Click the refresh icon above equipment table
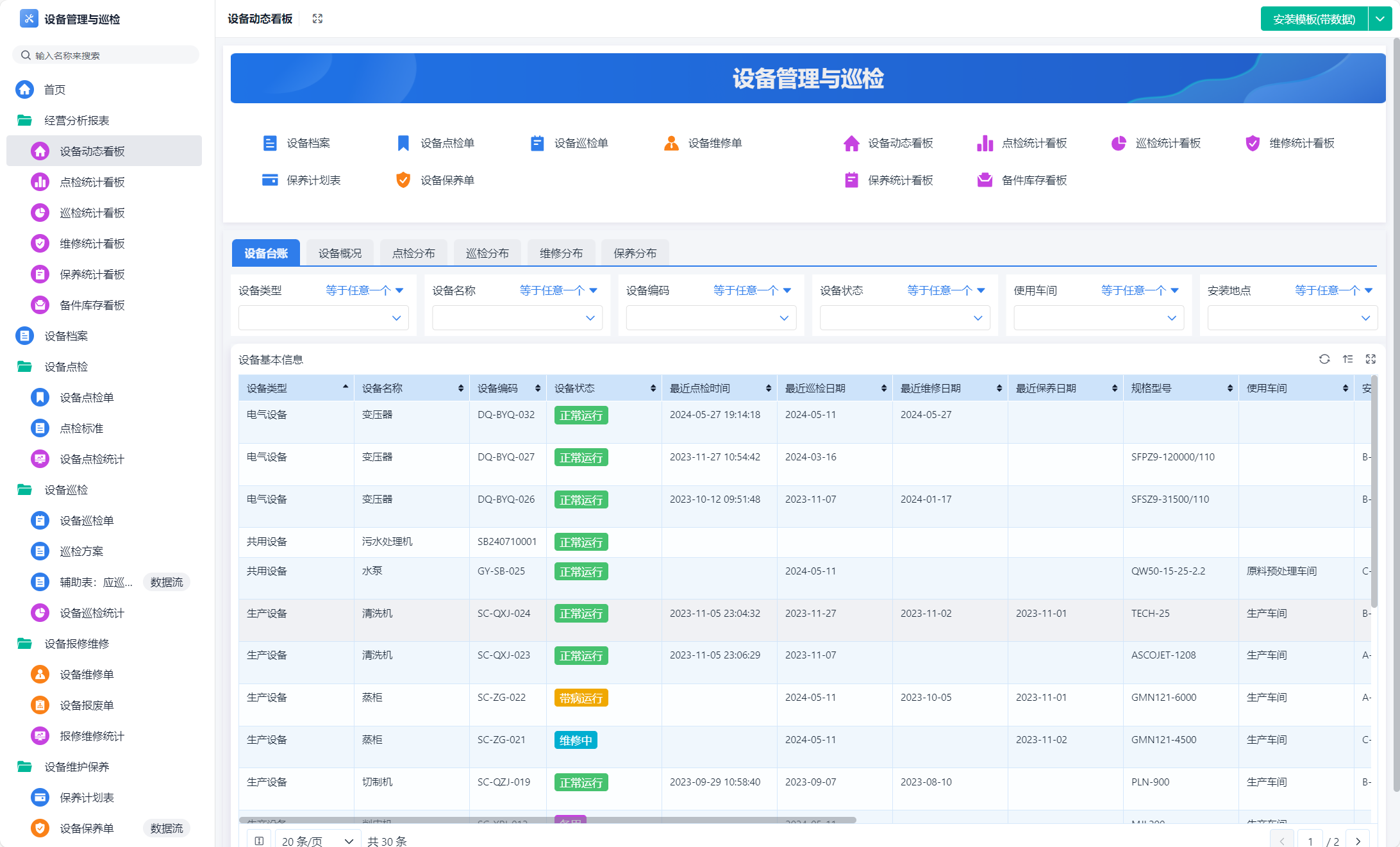The width and height of the screenshot is (1400, 847). pyautogui.click(x=1324, y=359)
